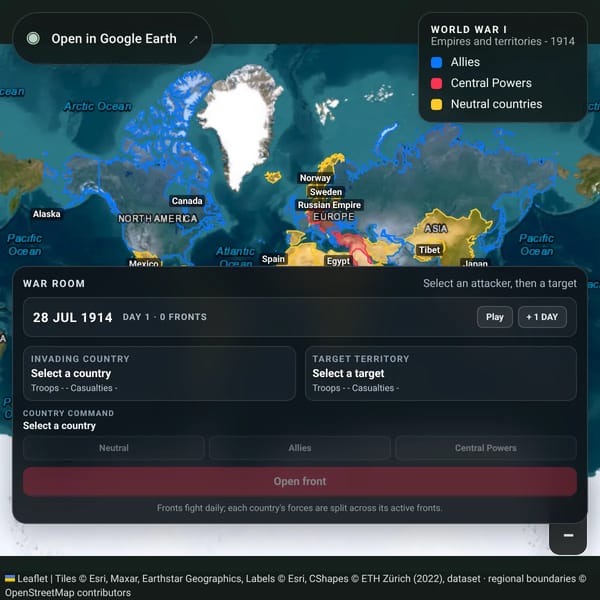
Task: Click the WAR ROOM panel heading
Action: pyautogui.click(x=54, y=284)
